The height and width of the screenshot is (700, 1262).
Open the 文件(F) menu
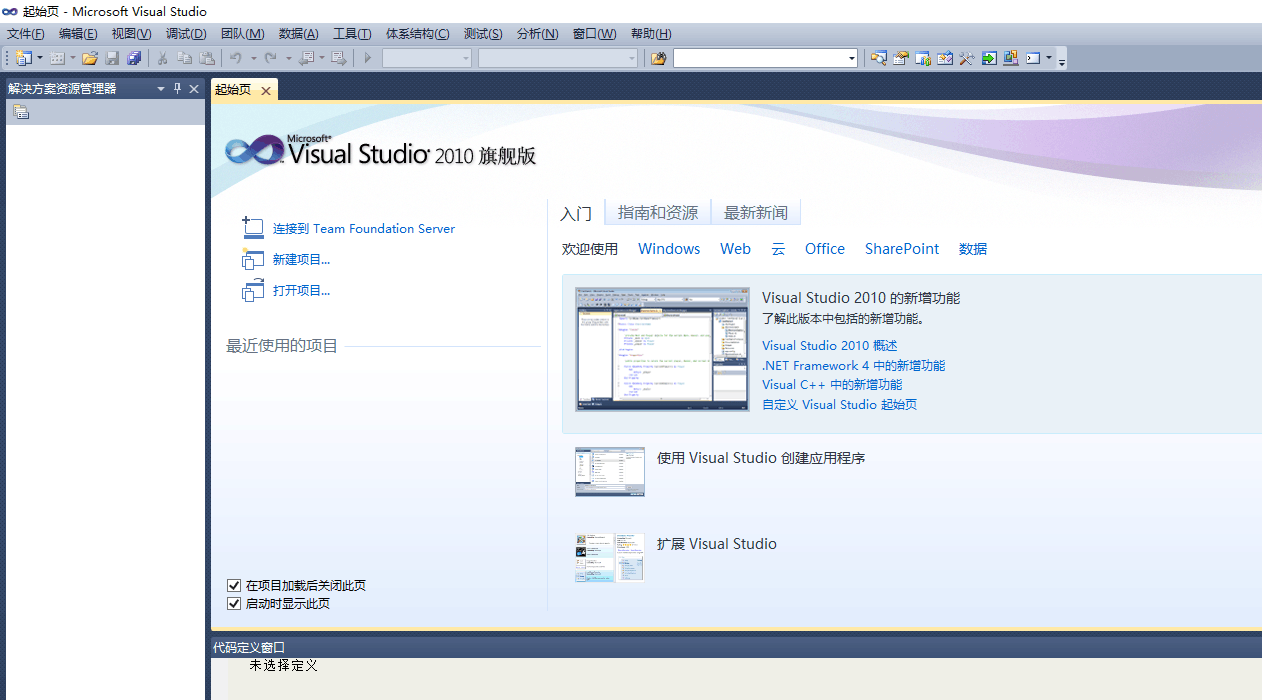(25, 34)
